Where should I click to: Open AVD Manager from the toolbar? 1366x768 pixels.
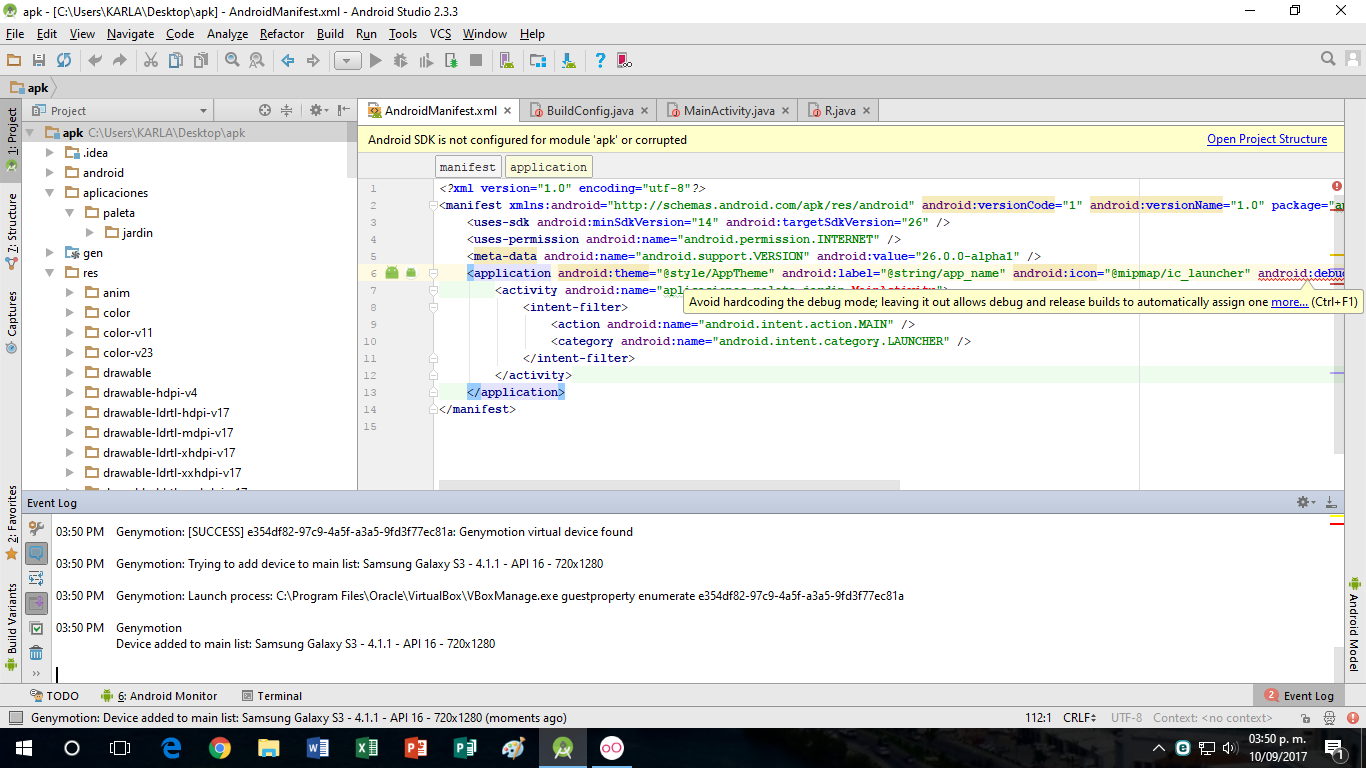[x=507, y=61]
